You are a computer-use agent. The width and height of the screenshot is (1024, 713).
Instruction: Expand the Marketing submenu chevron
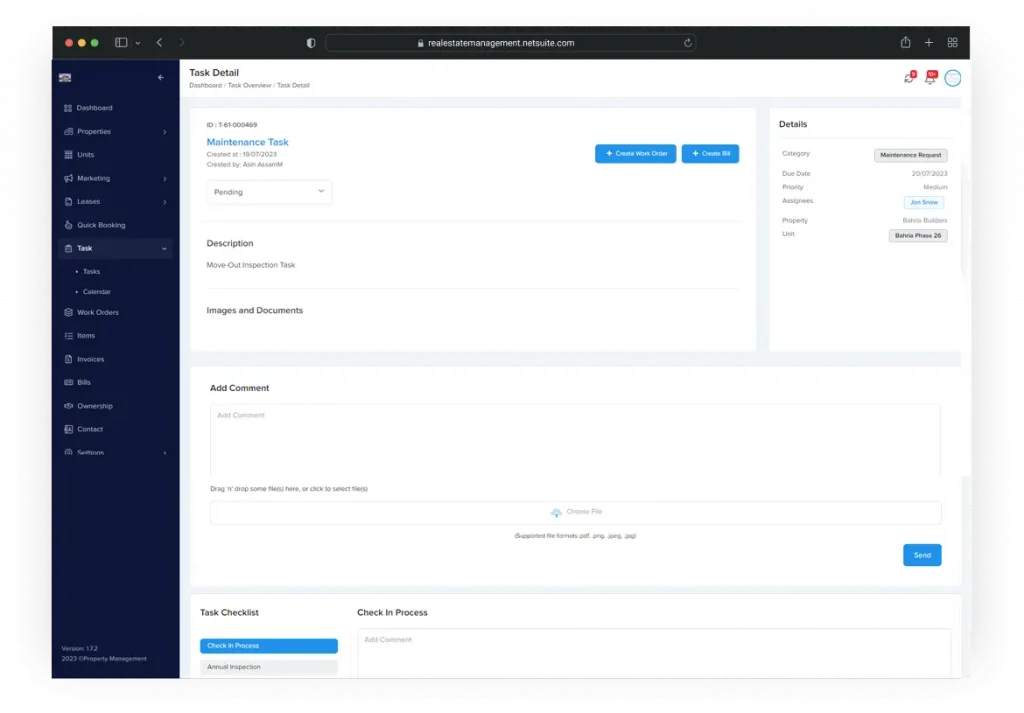point(165,179)
